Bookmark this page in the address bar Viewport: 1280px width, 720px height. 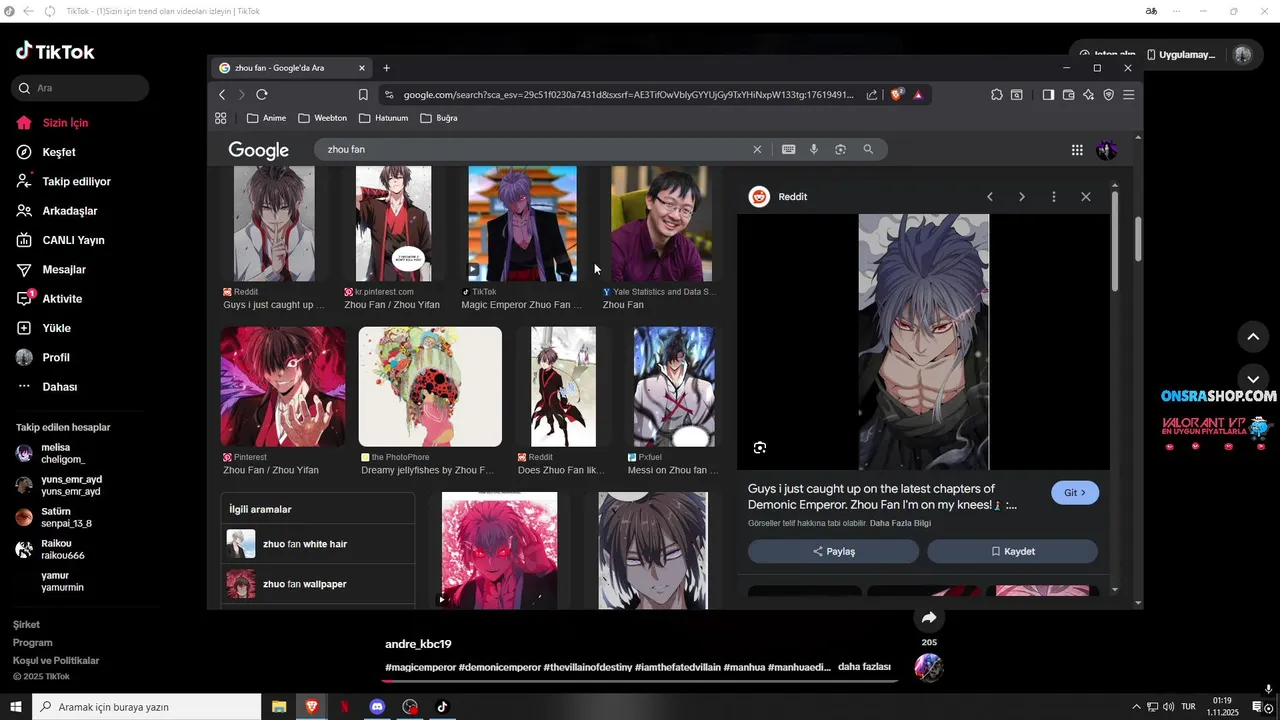pyautogui.click(x=363, y=94)
